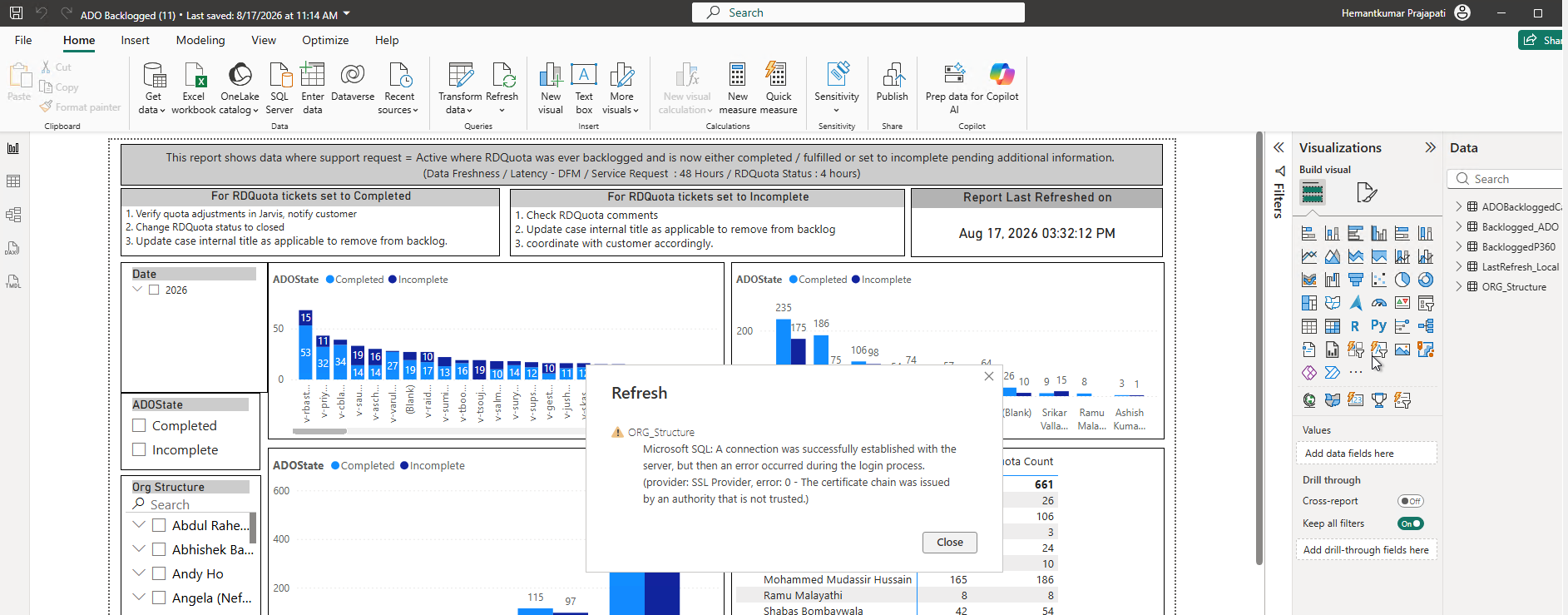Select the Donut chart visual
The image size is (1568, 615).
1426,280
